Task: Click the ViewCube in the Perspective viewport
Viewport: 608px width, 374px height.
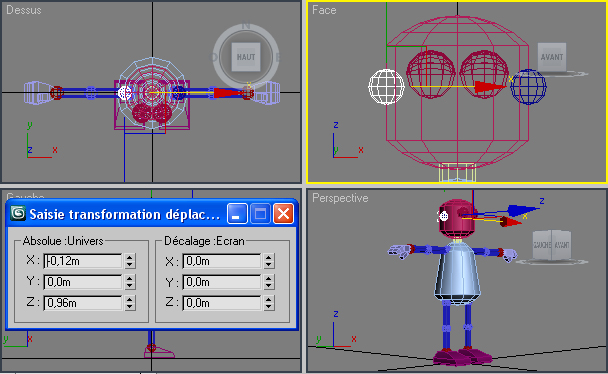Action: (x=552, y=245)
